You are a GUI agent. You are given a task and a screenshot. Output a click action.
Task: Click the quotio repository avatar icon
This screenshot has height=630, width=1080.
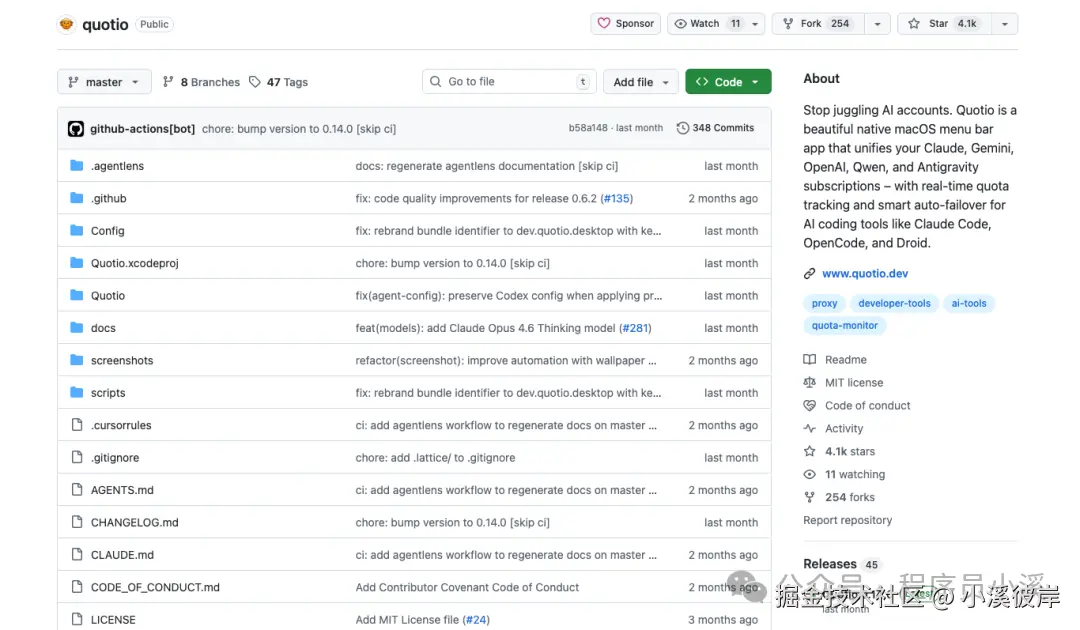(x=67, y=24)
